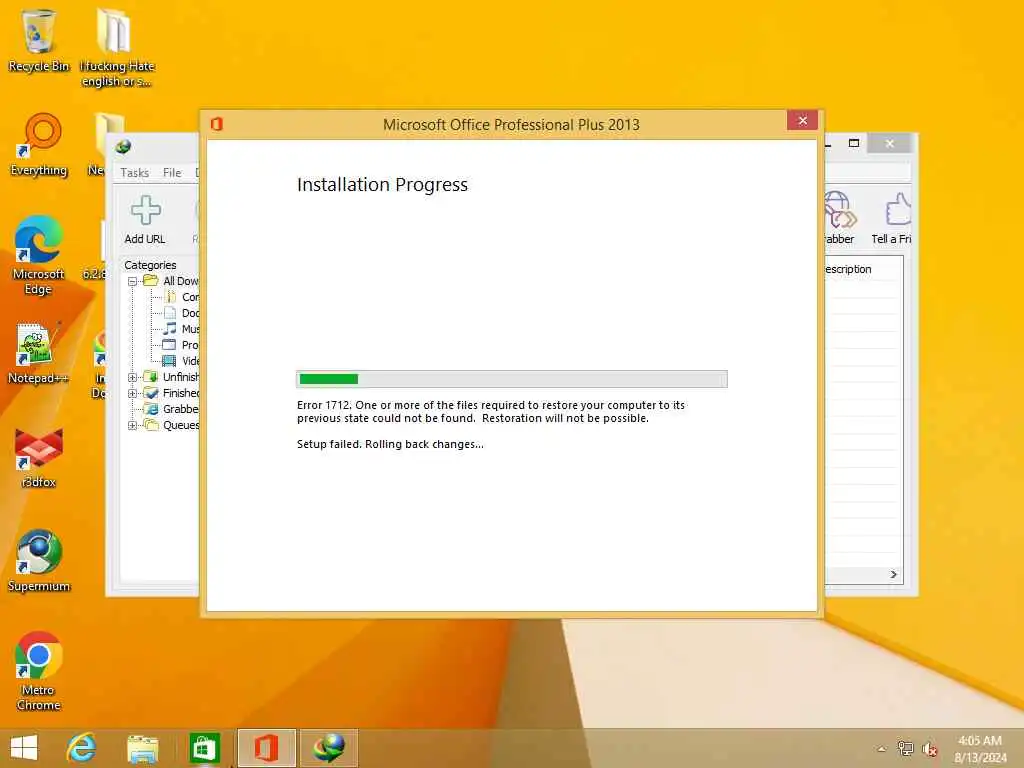Image resolution: width=1024 pixels, height=768 pixels.
Task: Click the Add URL plus icon in download manager
Action: [145, 210]
